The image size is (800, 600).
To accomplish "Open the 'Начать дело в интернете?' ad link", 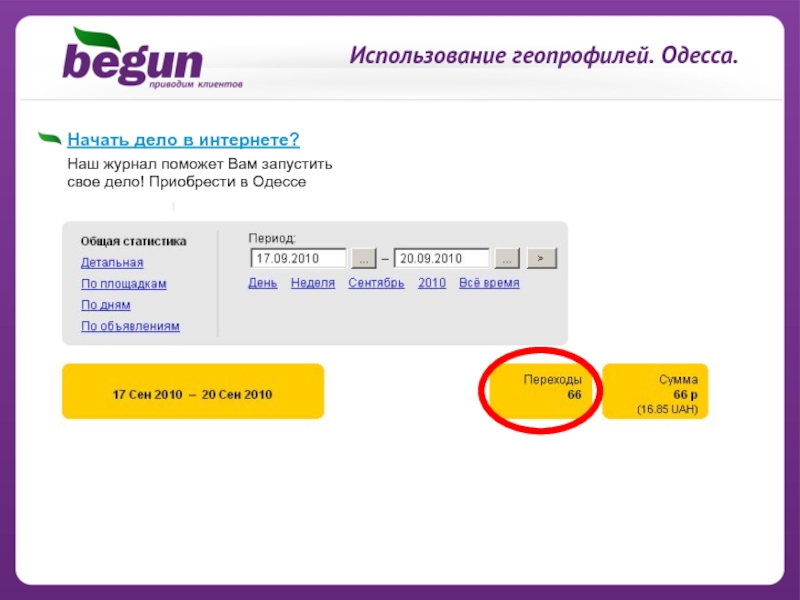I will (x=183, y=140).
